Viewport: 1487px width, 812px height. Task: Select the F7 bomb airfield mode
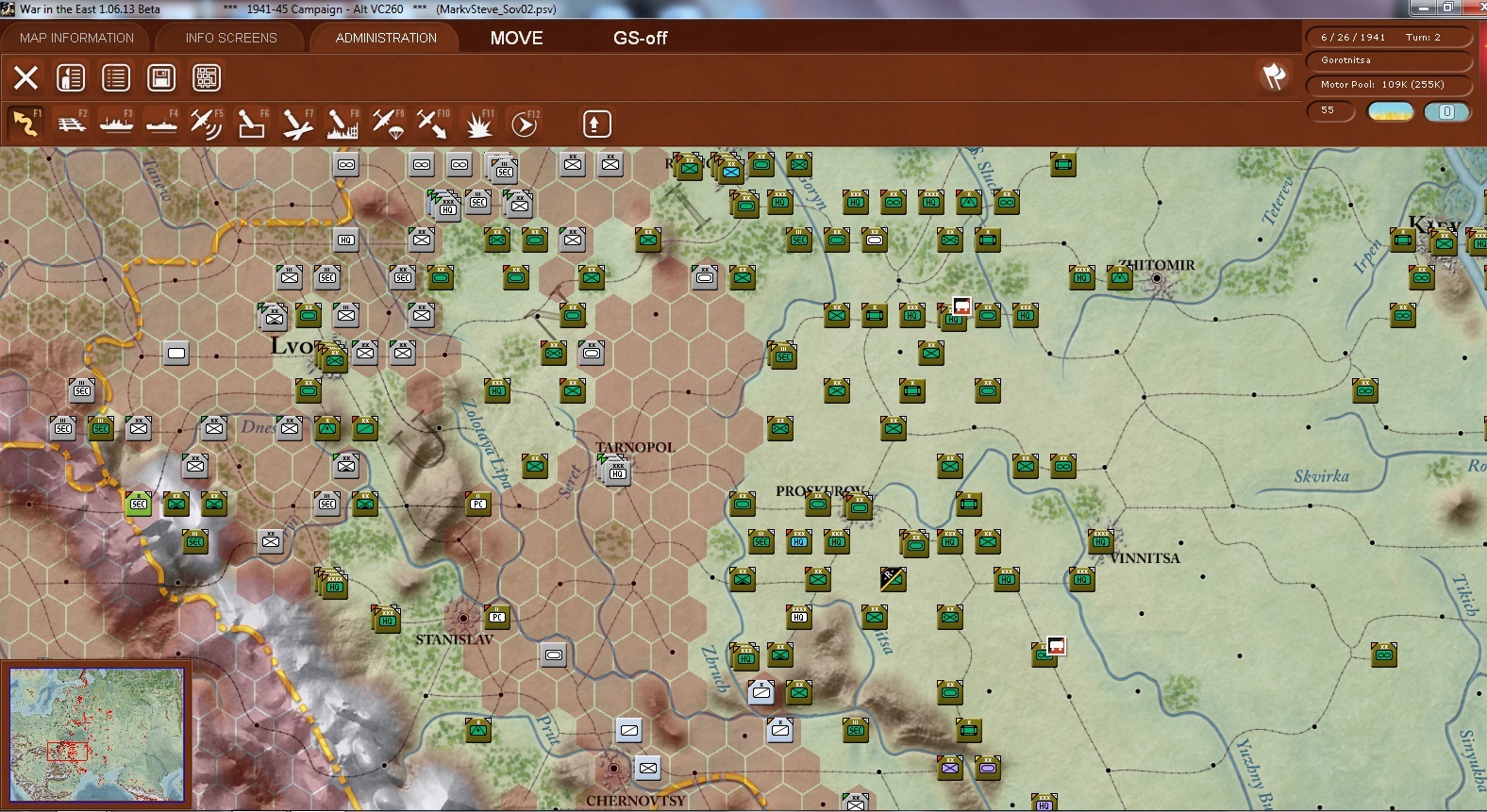pos(297,124)
